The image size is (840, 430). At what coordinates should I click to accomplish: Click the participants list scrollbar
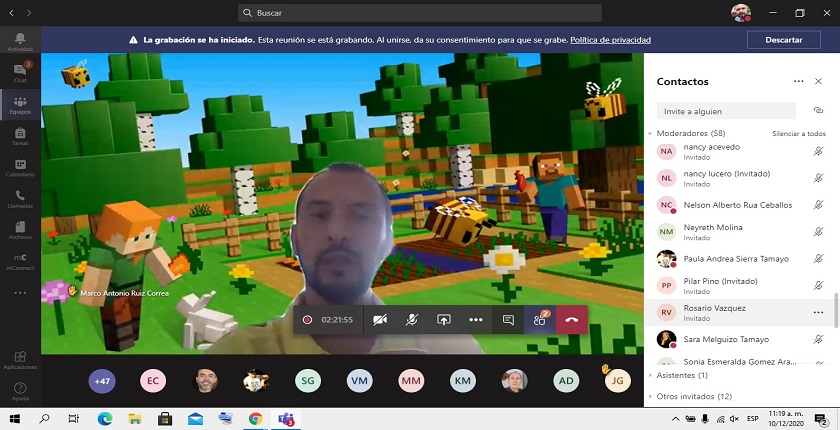[835, 310]
